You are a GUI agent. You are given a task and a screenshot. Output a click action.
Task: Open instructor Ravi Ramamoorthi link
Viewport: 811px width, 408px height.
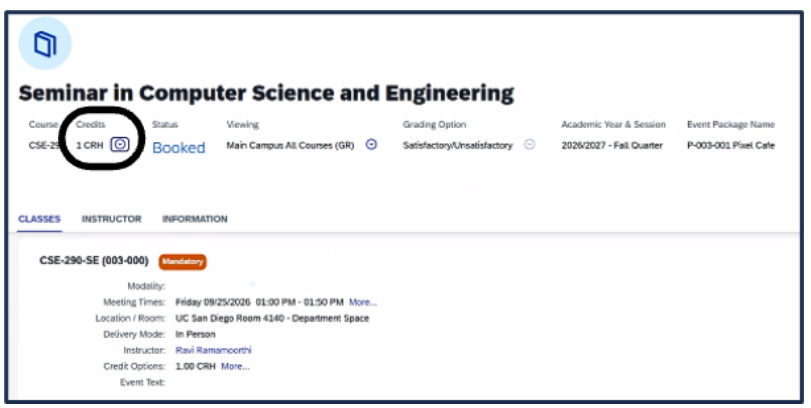(x=213, y=350)
